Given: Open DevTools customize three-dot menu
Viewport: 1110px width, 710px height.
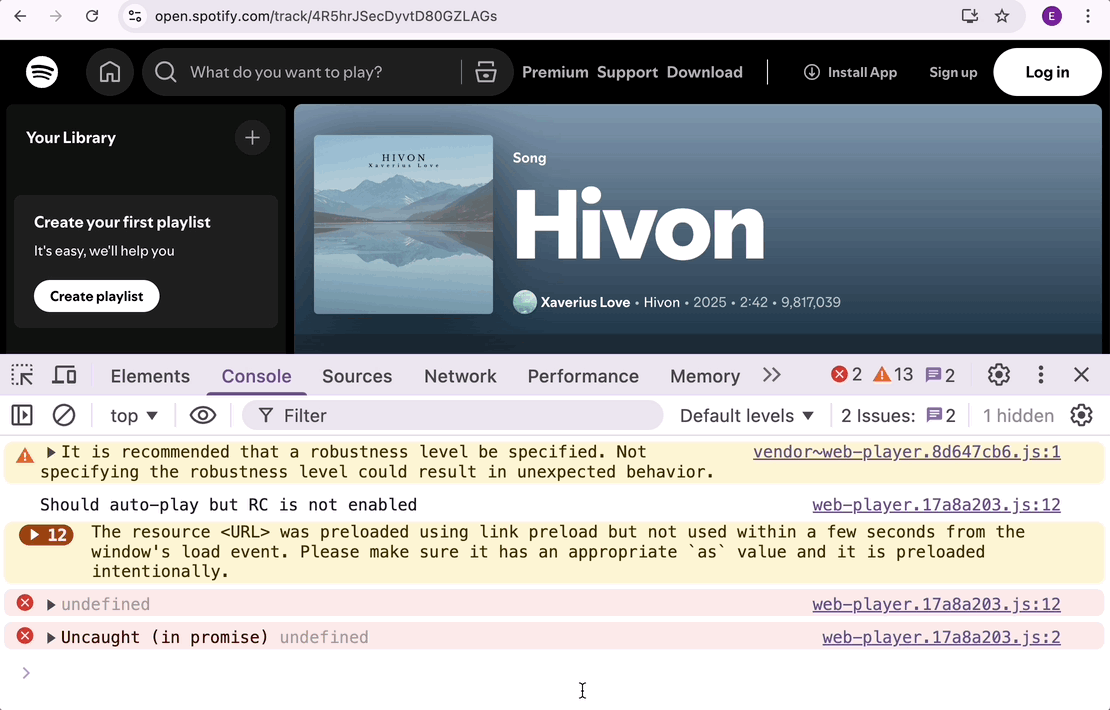Looking at the screenshot, I should [1041, 374].
